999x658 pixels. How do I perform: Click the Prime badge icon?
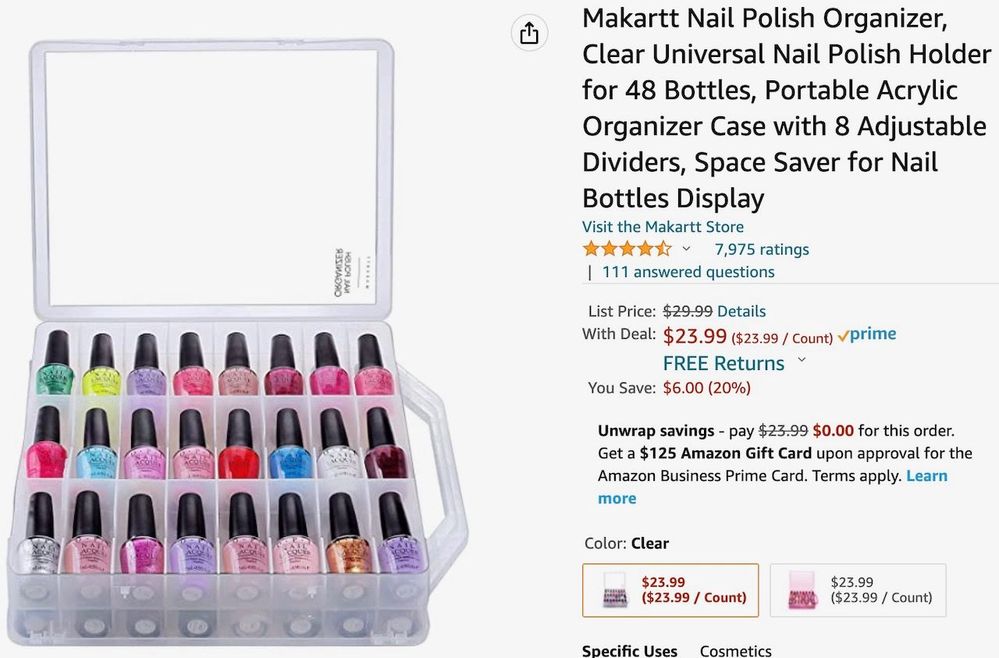[867, 335]
